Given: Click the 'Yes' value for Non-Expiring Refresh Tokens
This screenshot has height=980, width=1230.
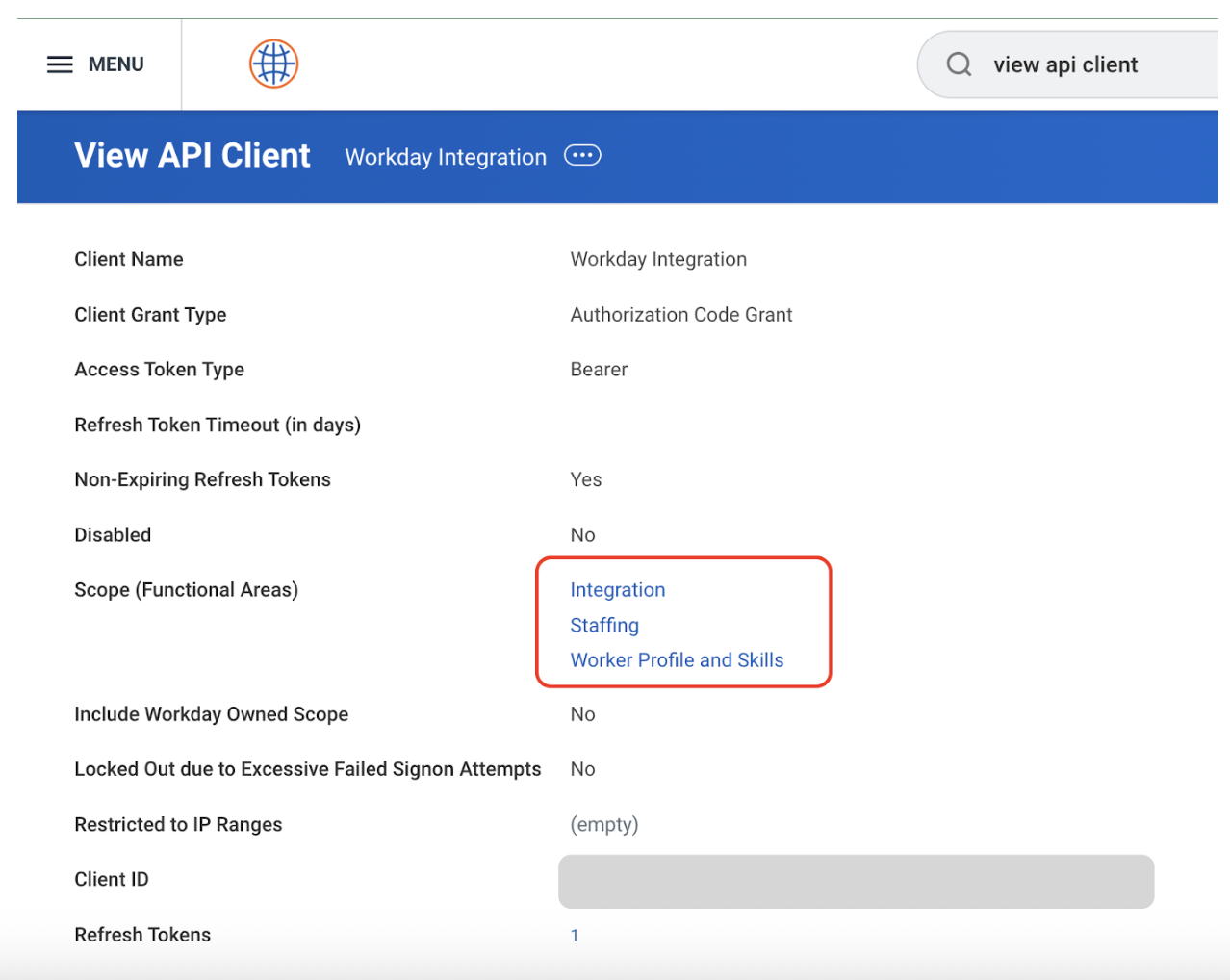Looking at the screenshot, I should click(585, 480).
